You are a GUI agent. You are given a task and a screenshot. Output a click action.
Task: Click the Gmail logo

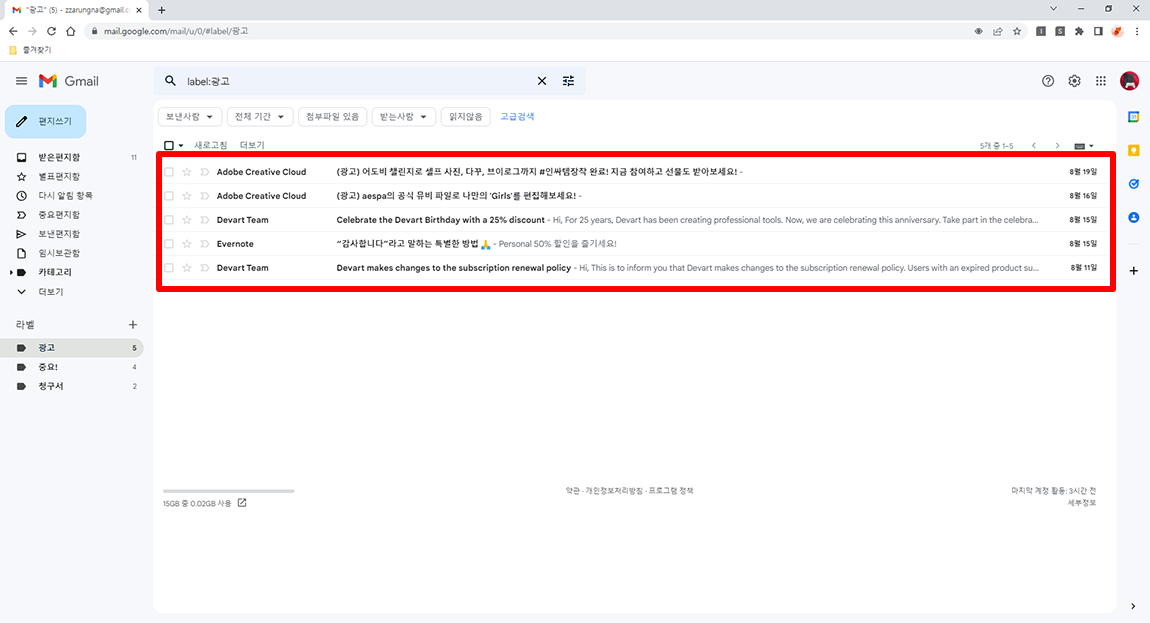[x=69, y=81]
